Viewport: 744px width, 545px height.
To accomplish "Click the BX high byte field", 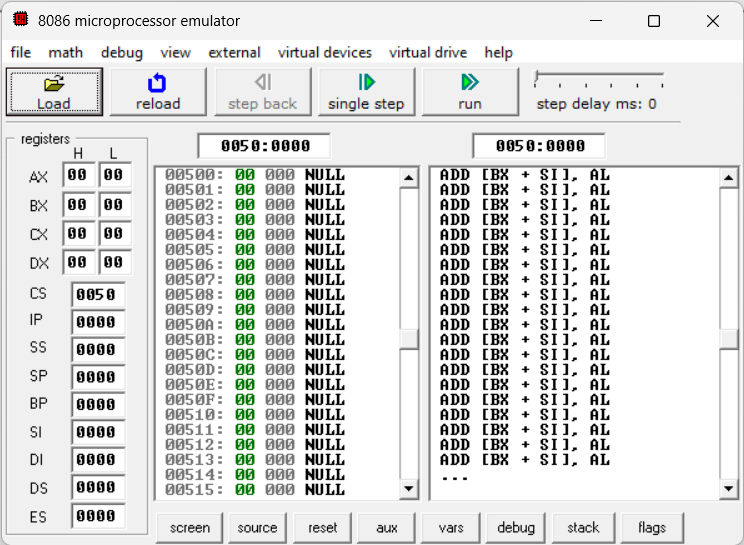I will pos(78,204).
